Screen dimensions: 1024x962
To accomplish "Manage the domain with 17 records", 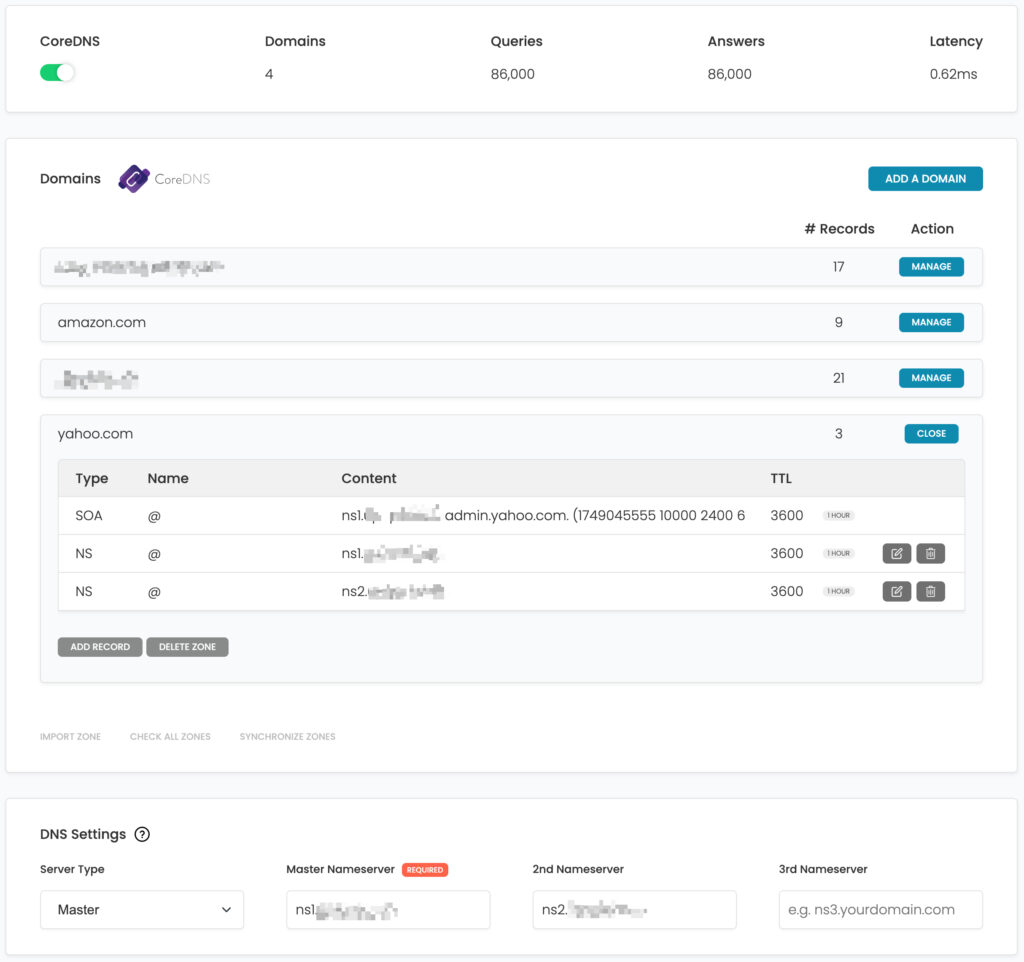I will 930,267.
